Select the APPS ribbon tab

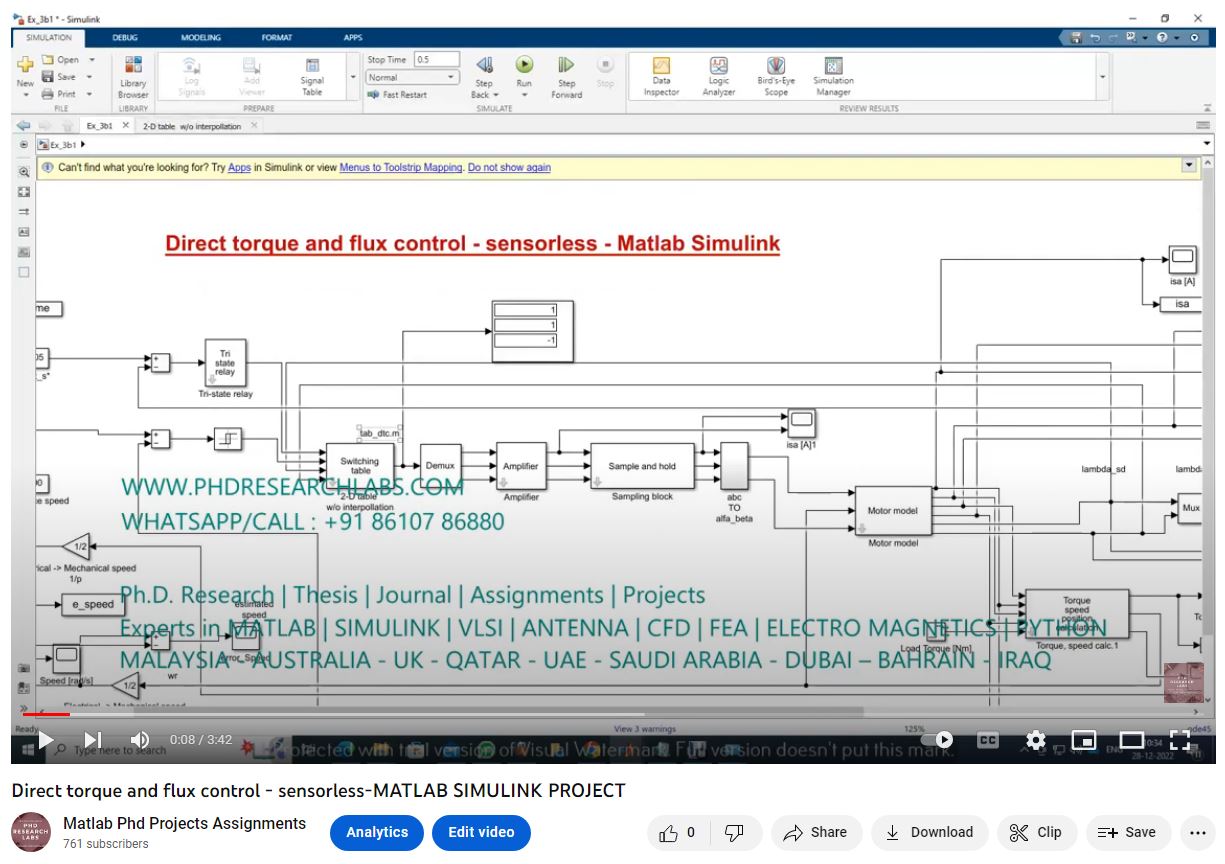point(353,38)
